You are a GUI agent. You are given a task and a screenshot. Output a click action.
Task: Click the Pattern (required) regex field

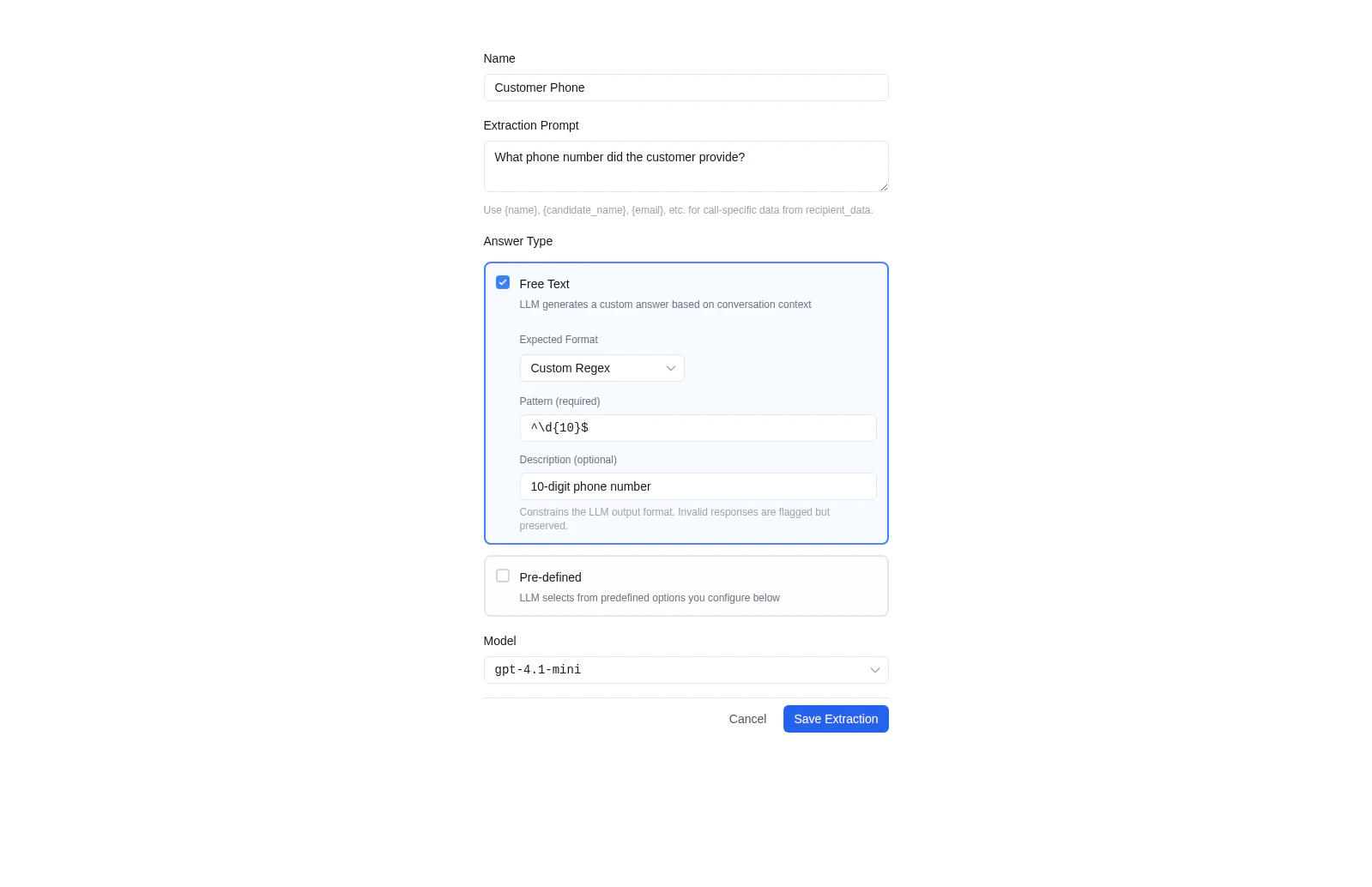point(698,427)
